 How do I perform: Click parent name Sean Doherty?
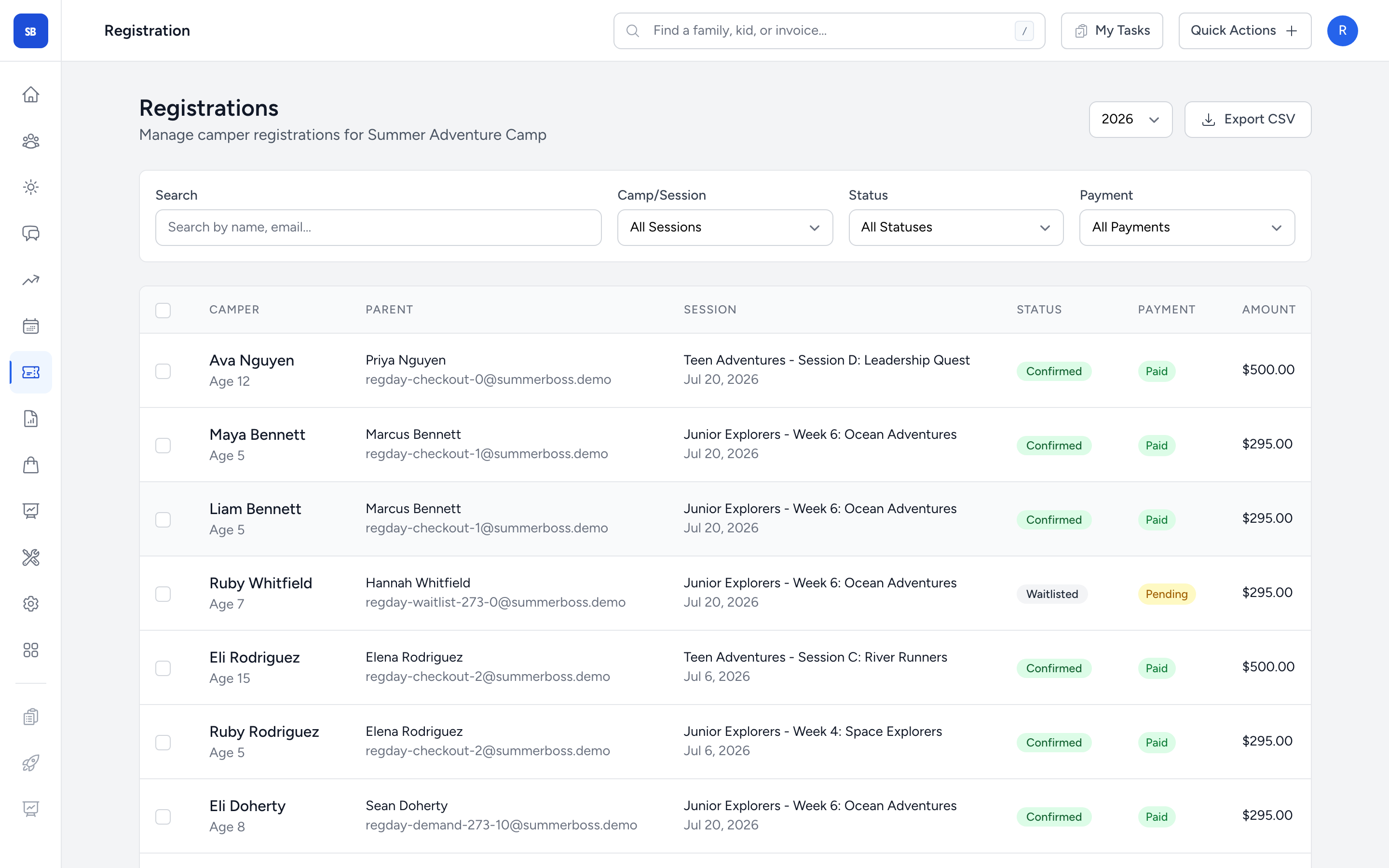pos(407,805)
